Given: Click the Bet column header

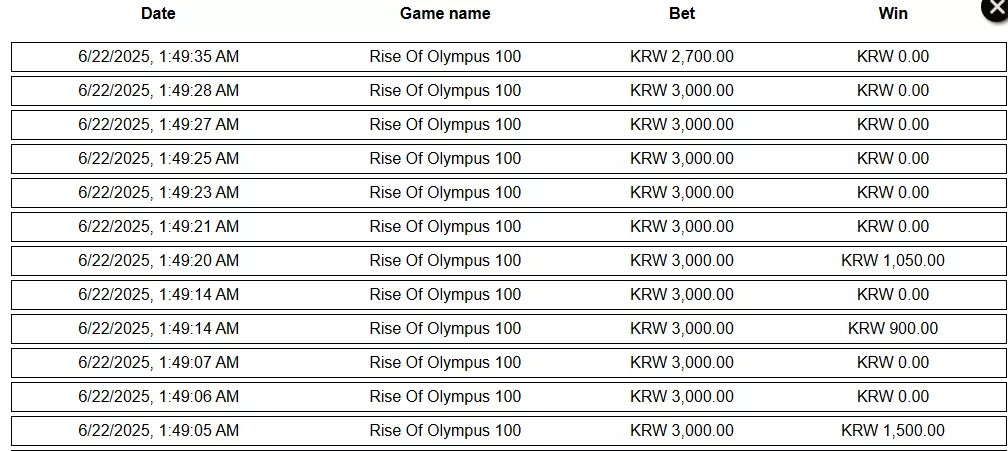Looking at the screenshot, I should [682, 13].
